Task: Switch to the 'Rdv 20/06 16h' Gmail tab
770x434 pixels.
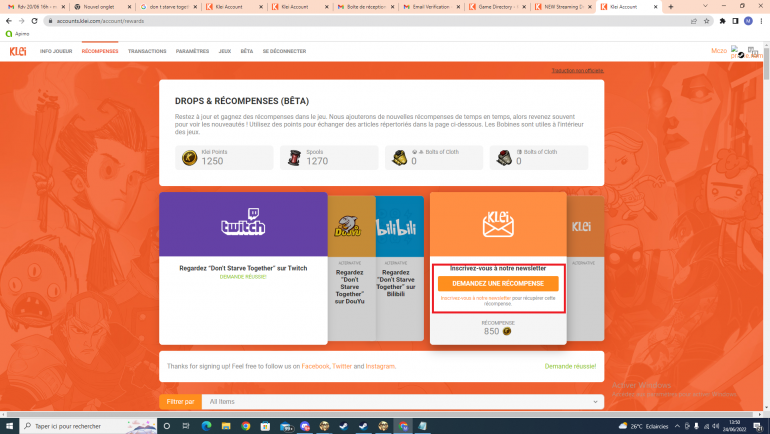Action: click(35, 7)
